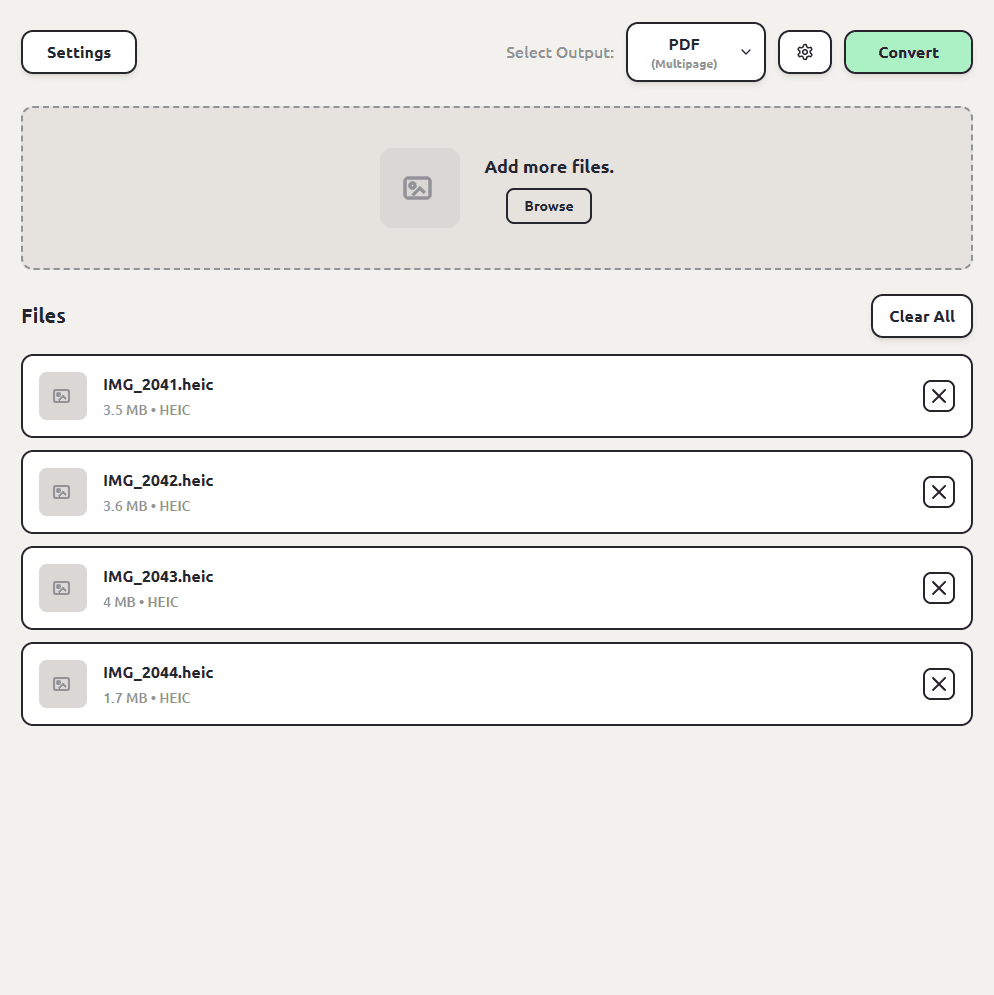
Task: Remove IMG_2042.heic from the list
Action: click(x=938, y=492)
